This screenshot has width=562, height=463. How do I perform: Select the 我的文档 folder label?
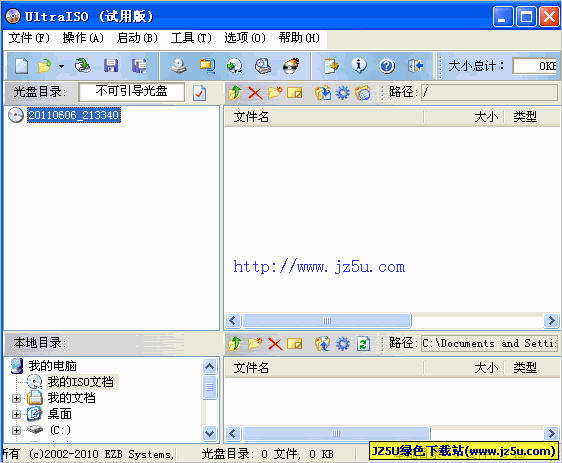[x=72, y=398]
